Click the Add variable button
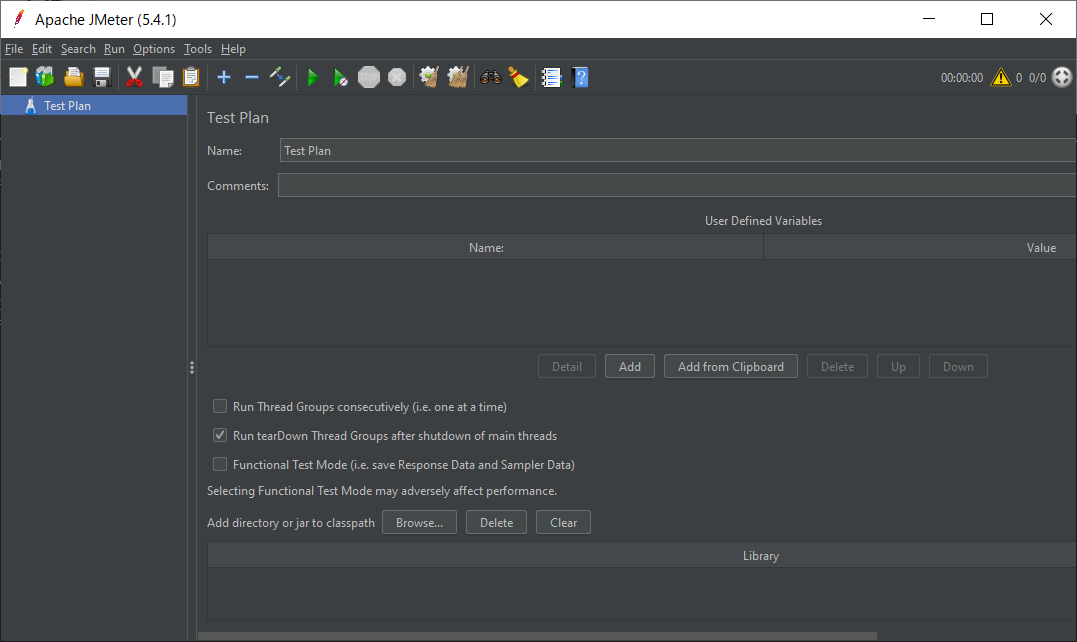The width and height of the screenshot is (1077, 642). point(630,367)
